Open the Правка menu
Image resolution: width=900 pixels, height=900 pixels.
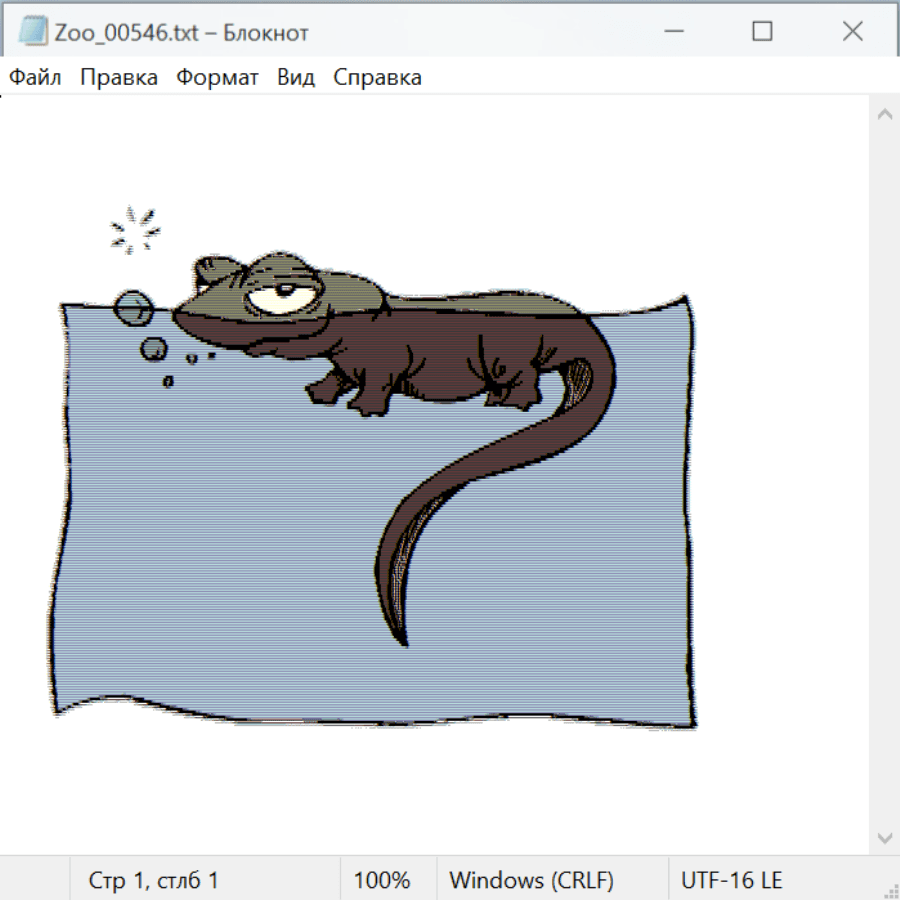[118, 78]
